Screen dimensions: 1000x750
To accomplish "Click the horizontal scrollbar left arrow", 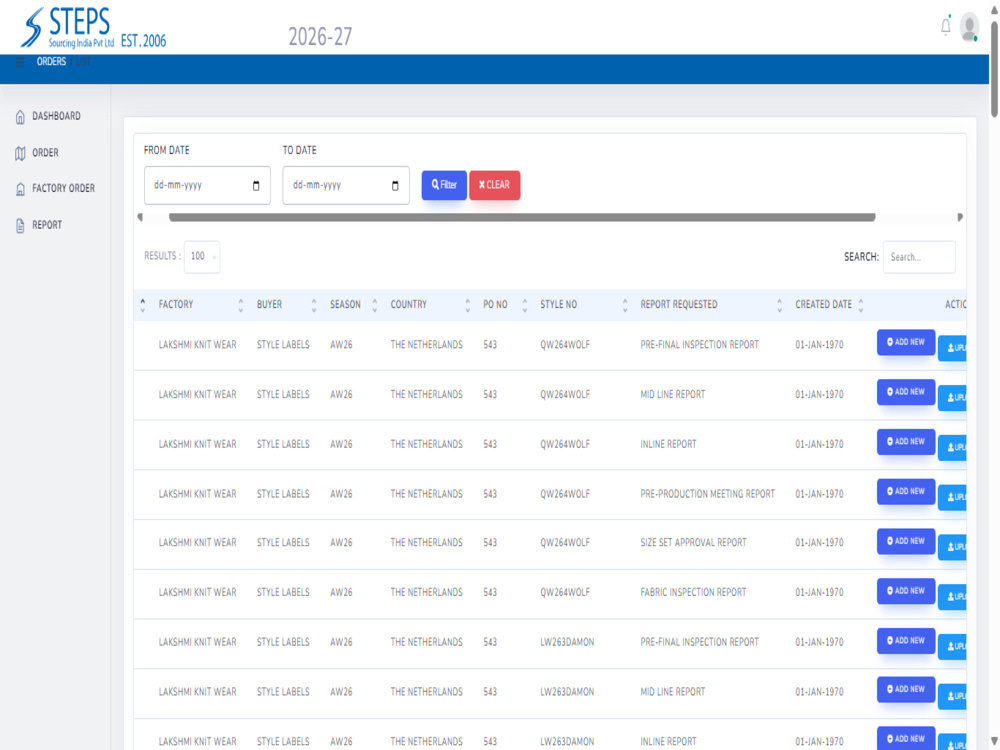I will click(140, 217).
